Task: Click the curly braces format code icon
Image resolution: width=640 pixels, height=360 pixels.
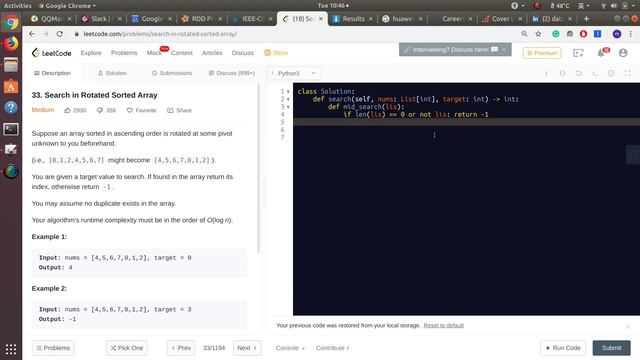Action: [562, 73]
